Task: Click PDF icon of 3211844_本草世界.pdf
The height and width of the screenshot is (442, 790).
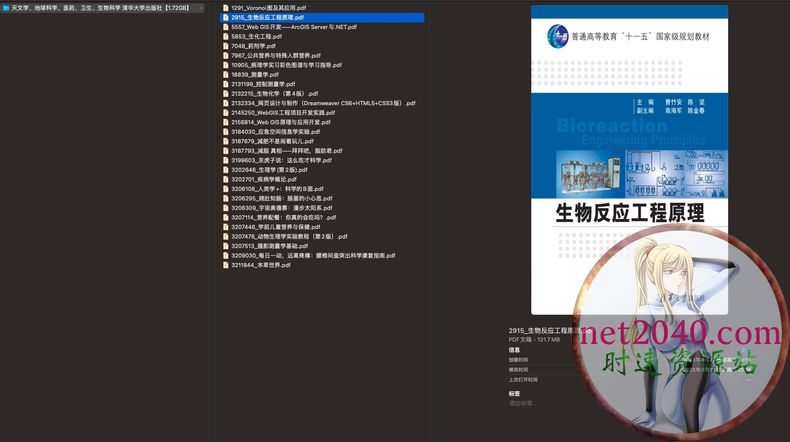Action: [x=225, y=265]
